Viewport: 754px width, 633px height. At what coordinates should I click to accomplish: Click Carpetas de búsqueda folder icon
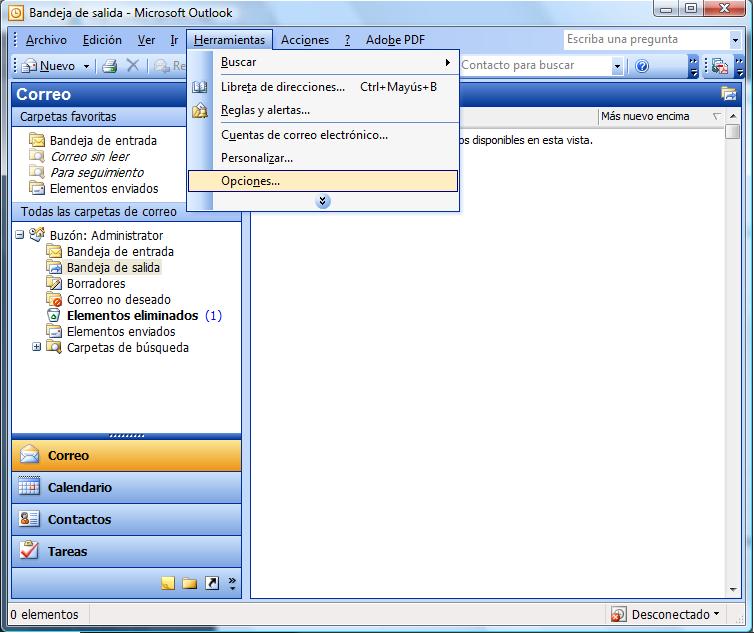tap(54, 347)
